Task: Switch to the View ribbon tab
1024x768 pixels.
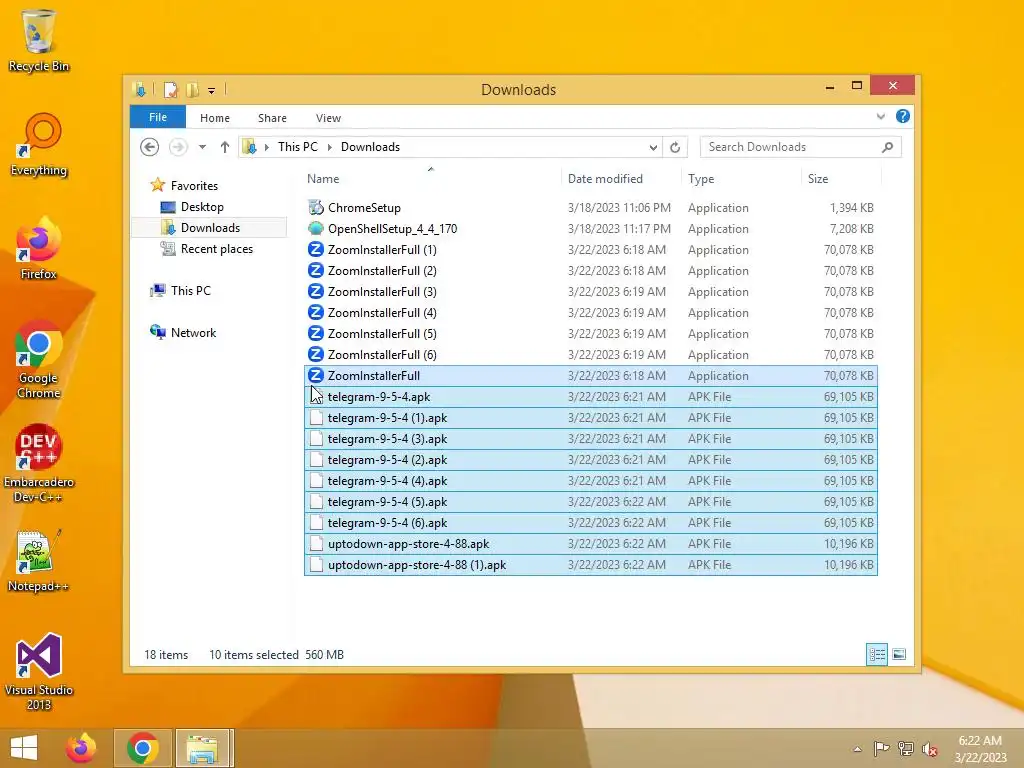Action: click(328, 118)
